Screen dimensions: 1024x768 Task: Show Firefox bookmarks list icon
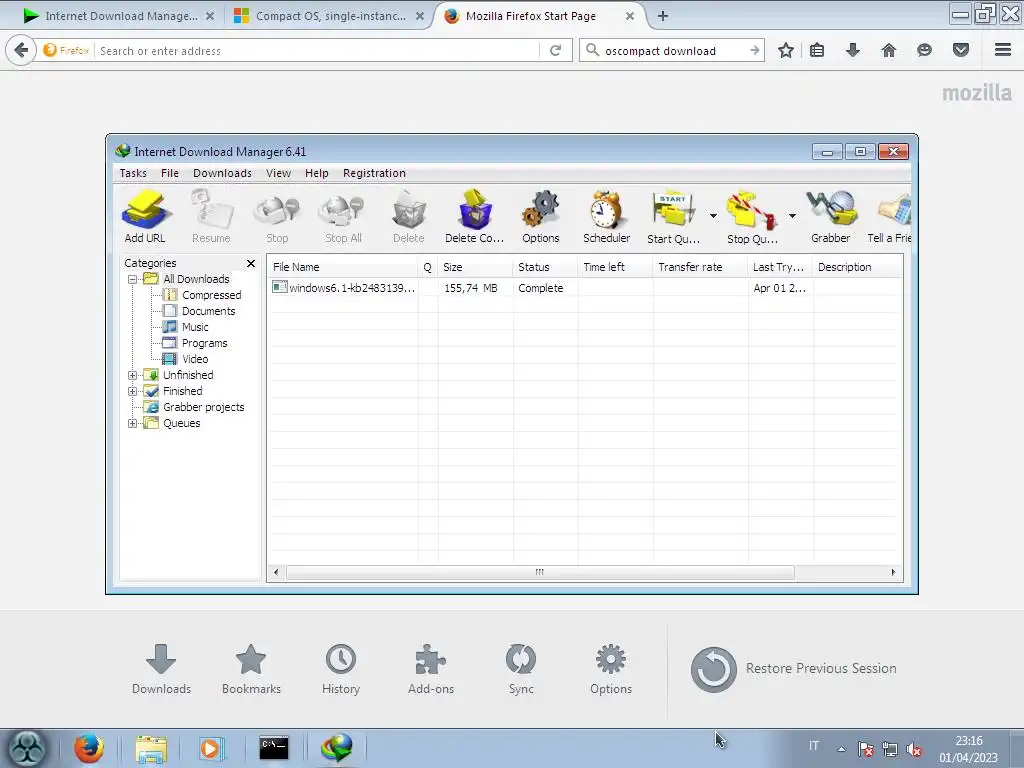[817, 50]
